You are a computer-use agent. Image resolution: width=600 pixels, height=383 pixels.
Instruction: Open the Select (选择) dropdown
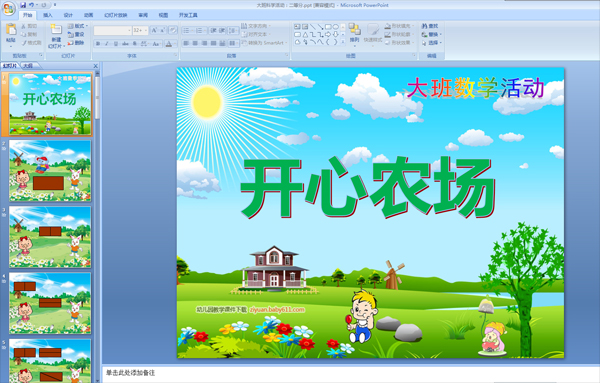[431, 43]
